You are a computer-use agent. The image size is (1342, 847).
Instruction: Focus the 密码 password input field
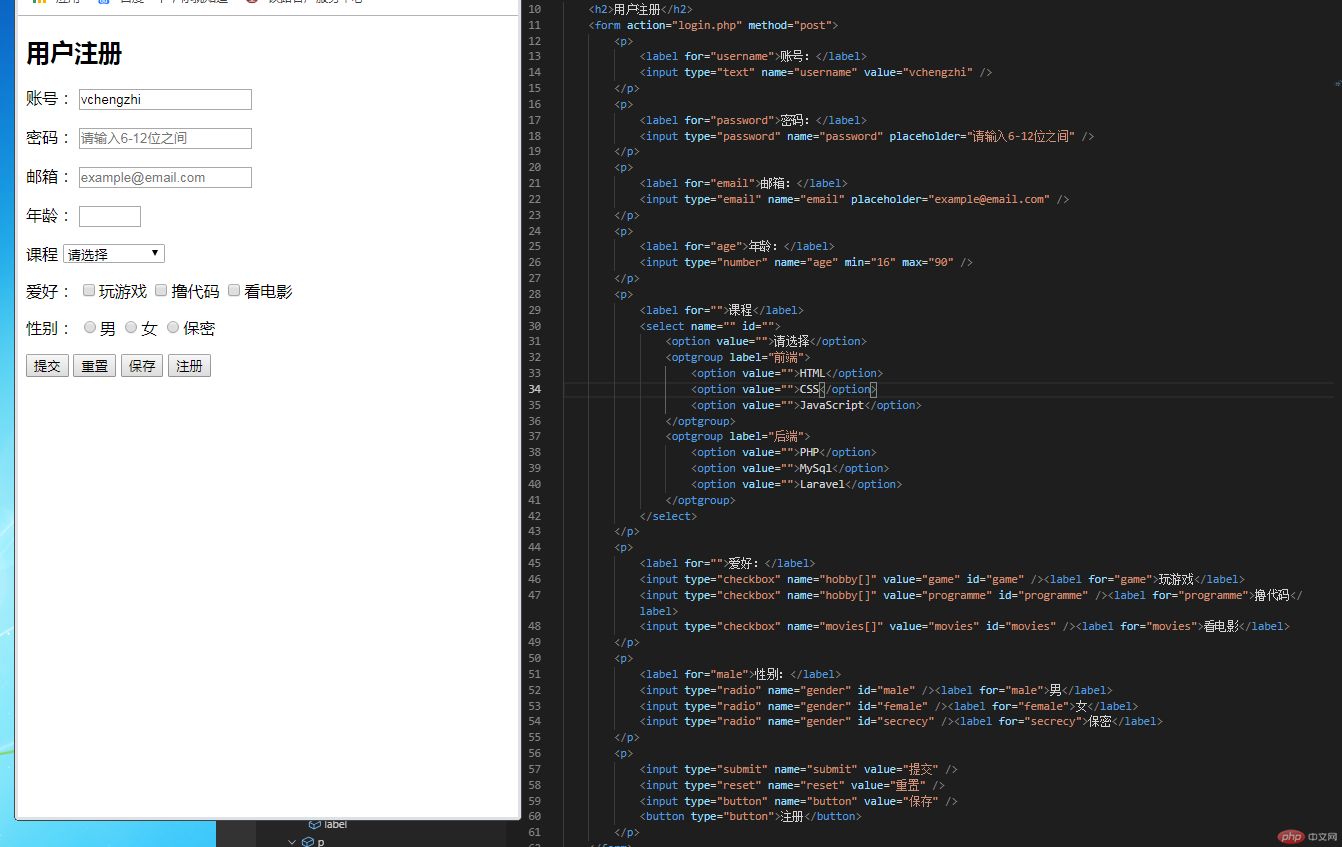pos(165,138)
